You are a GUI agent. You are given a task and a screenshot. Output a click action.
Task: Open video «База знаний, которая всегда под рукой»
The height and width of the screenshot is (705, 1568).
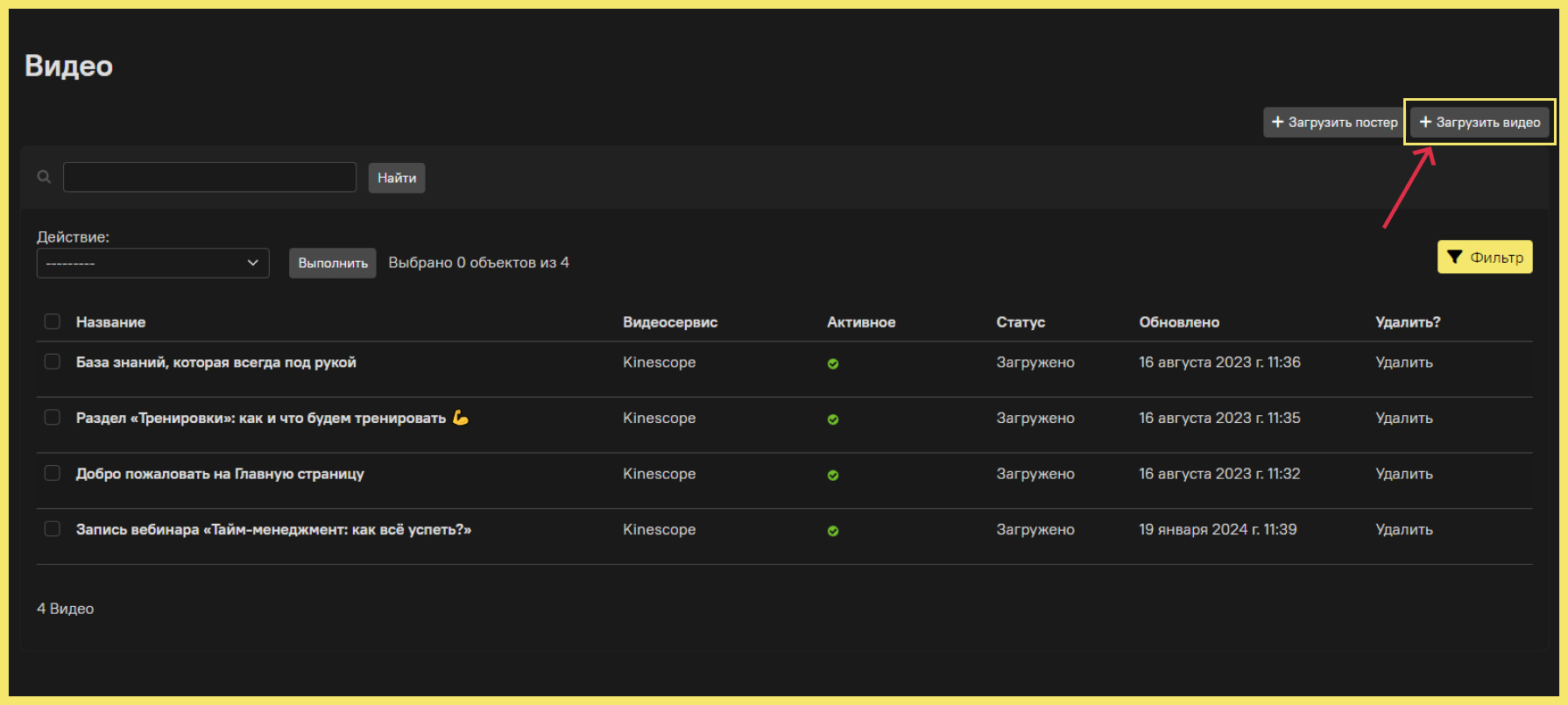(x=216, y=363)
